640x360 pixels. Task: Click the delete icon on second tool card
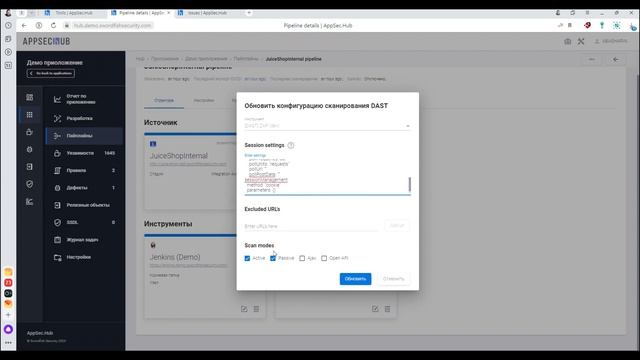387,309
